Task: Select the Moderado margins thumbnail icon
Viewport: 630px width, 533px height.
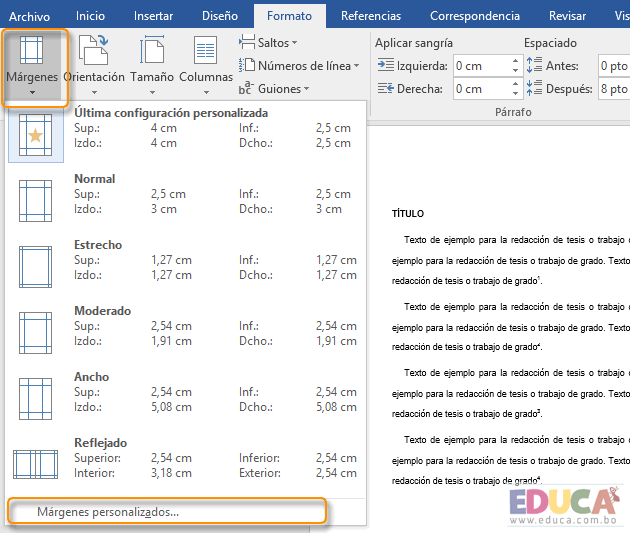Action: pyautogui.click(x=35, y=333)
